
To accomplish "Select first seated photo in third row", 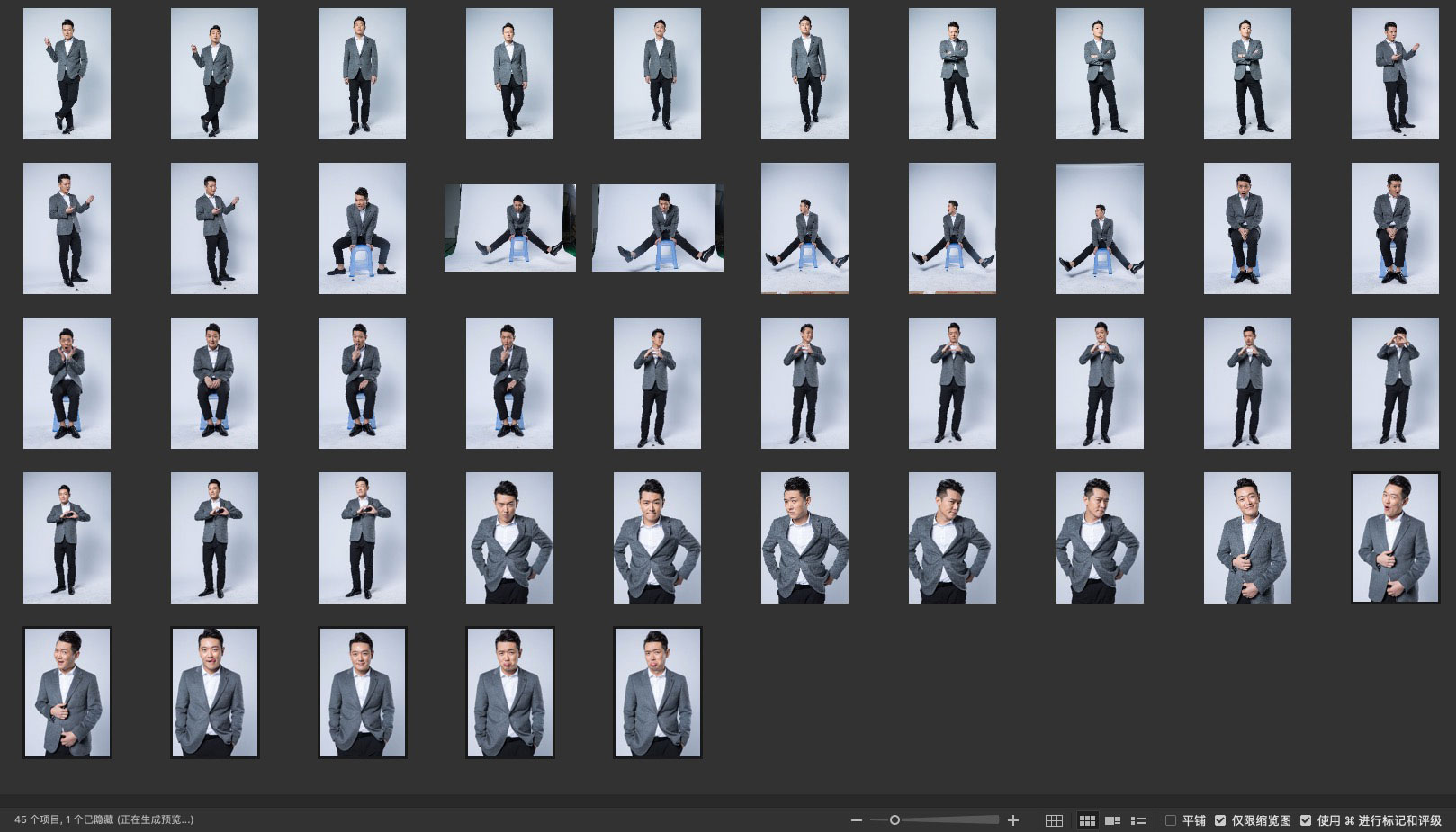I will [x=67, y=383].
